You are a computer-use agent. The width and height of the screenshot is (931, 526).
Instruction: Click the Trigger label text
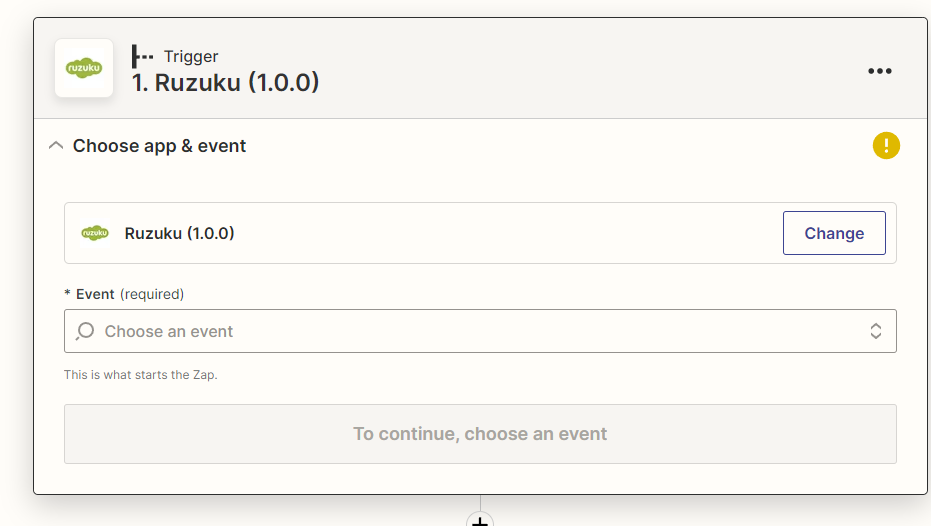point(191,57)
